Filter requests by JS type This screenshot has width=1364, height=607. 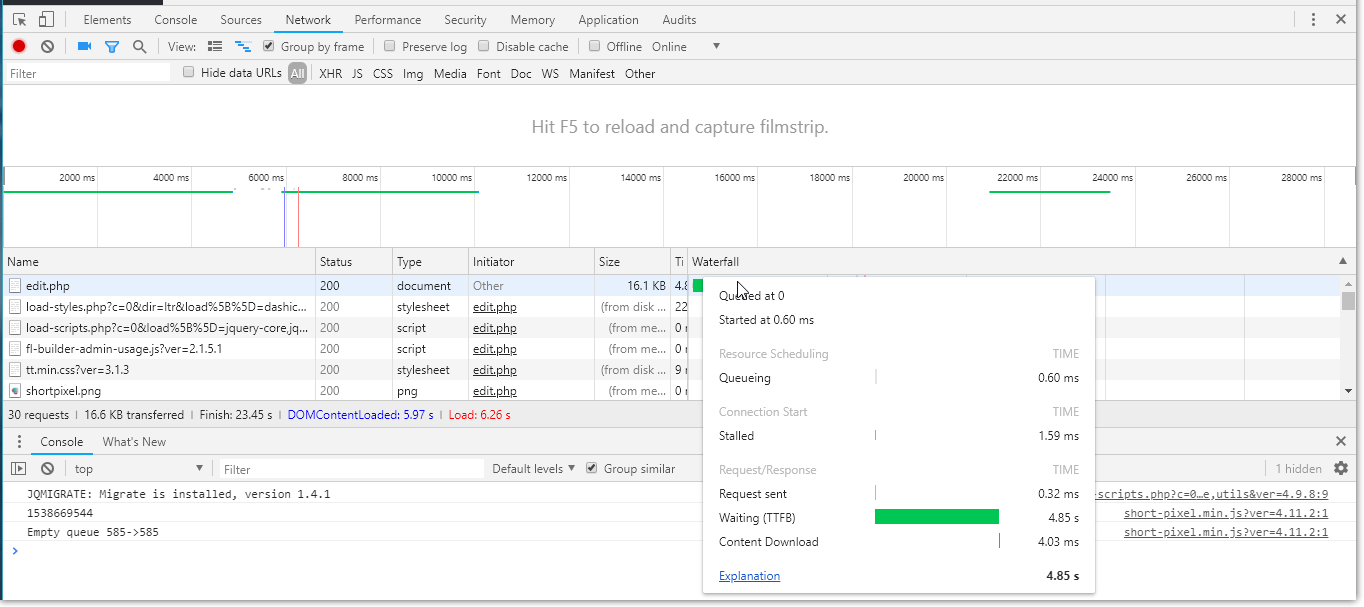[x=357, y=73]
